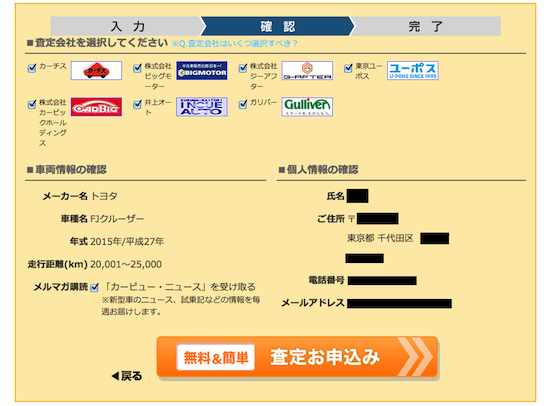
Task: Uncheck the ガリバー checkbox
Action: 243,104
